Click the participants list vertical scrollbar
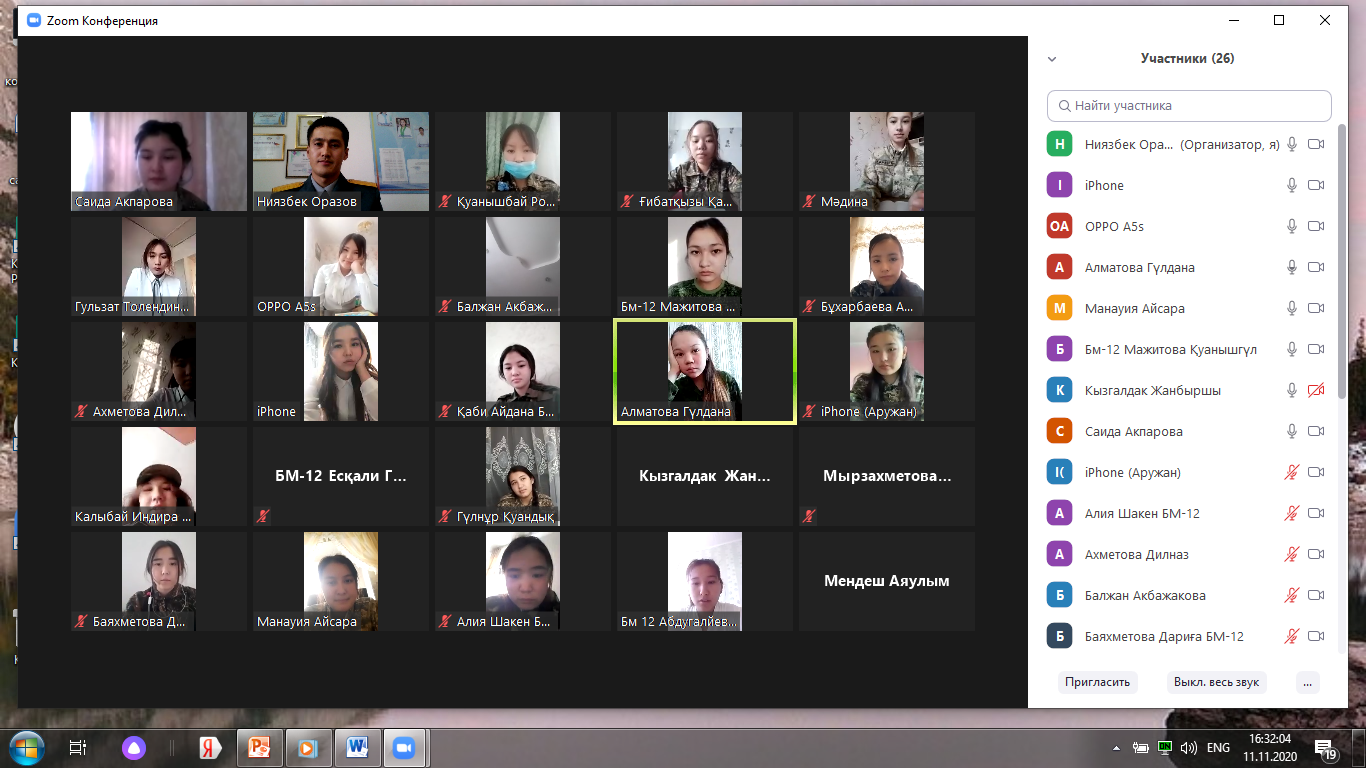The image size is (1366, 768). (1341, 300)
